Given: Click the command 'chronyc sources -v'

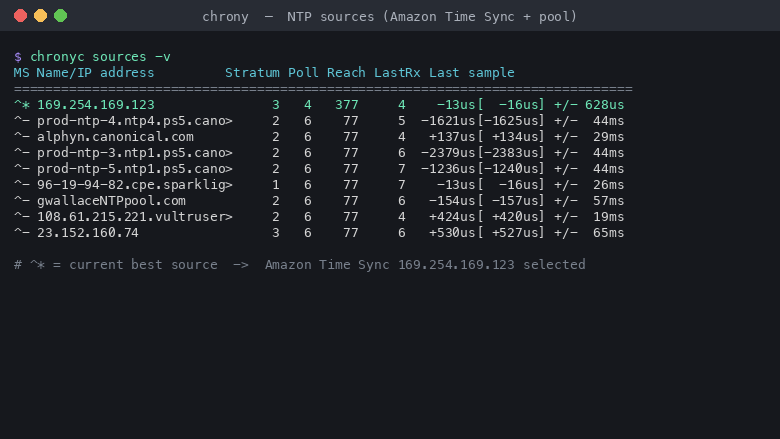Looking at the screenshot, I should tap(100, 57).
